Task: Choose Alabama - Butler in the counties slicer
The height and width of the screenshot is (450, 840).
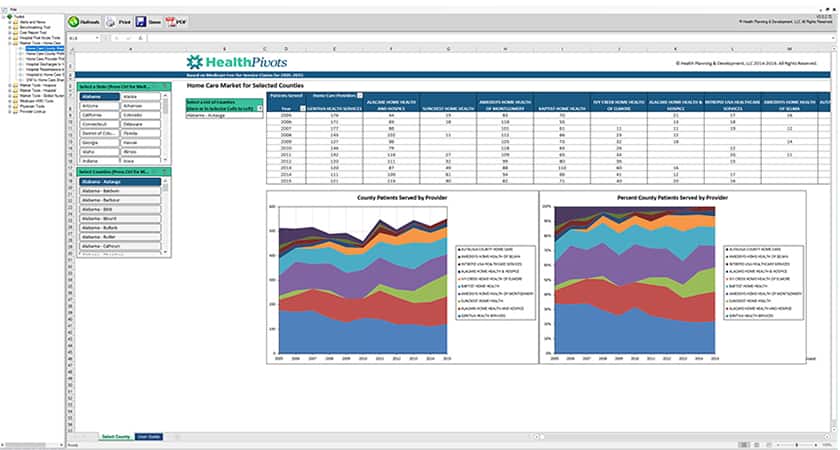Action: [120, 237]
